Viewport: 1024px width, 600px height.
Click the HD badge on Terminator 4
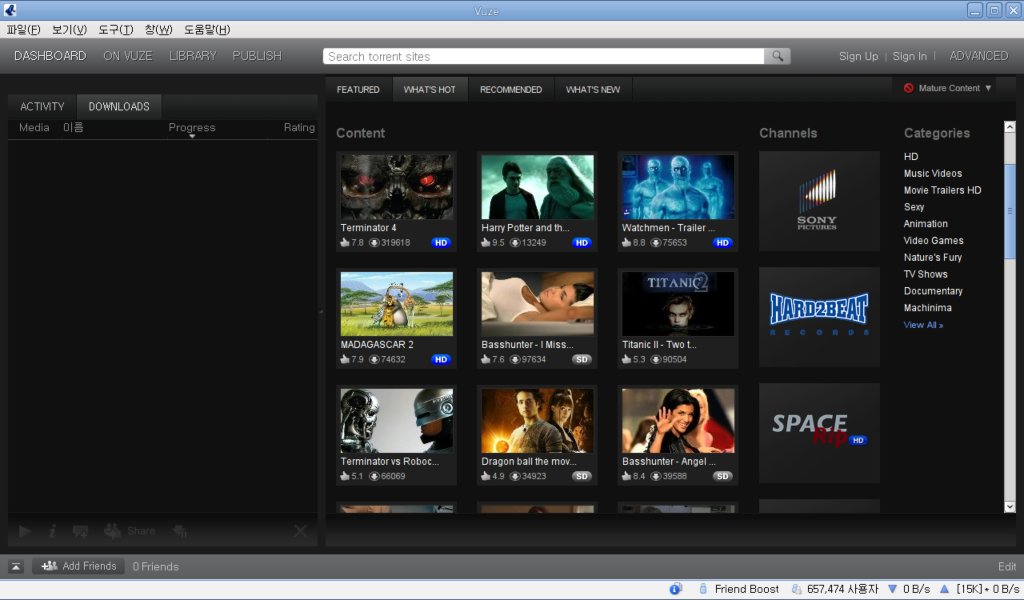coord(441,243)
